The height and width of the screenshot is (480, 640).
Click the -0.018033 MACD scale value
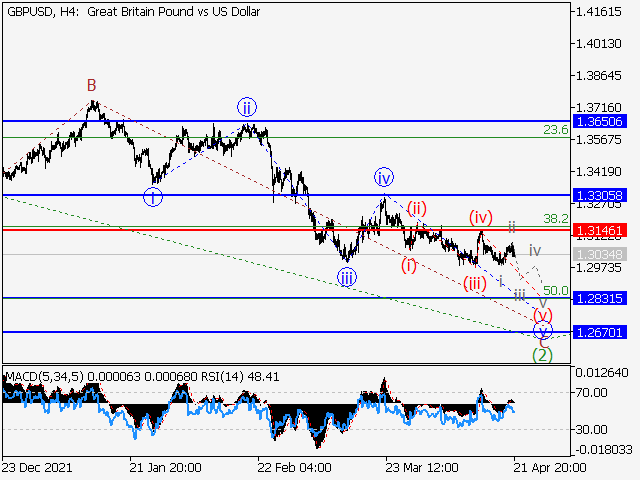pos(604,450)
